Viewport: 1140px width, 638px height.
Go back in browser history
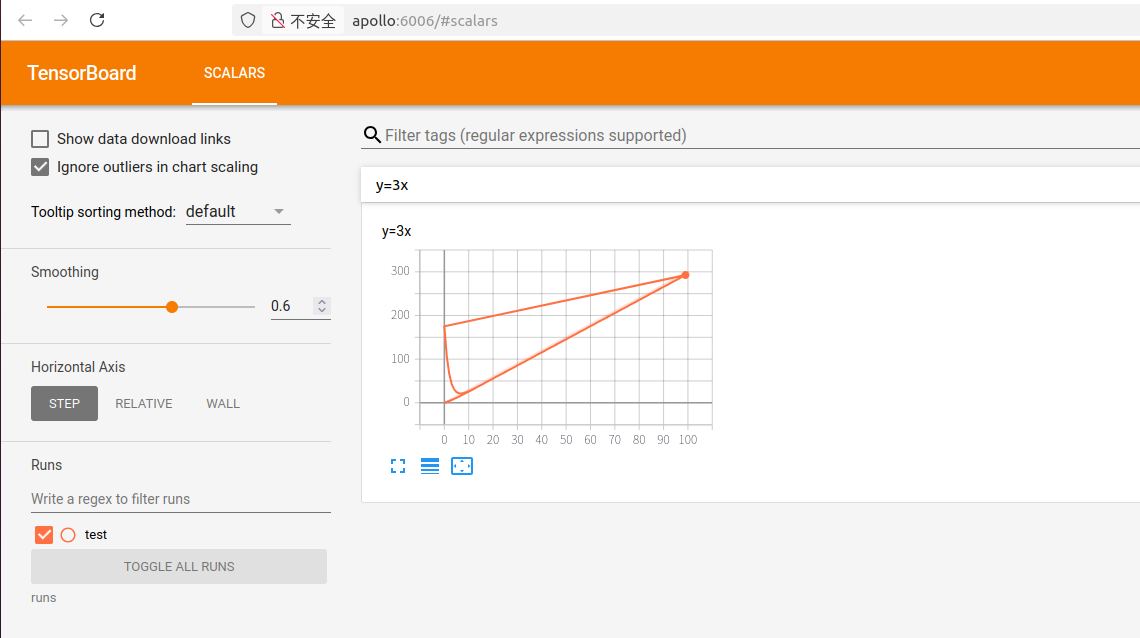[x=25, y=20]
